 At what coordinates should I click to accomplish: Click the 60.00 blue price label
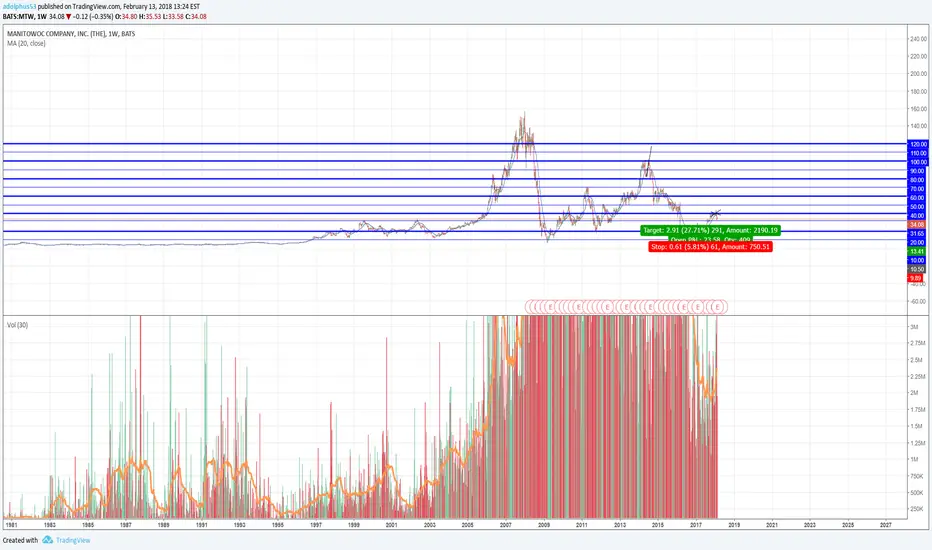pos(918,197)
